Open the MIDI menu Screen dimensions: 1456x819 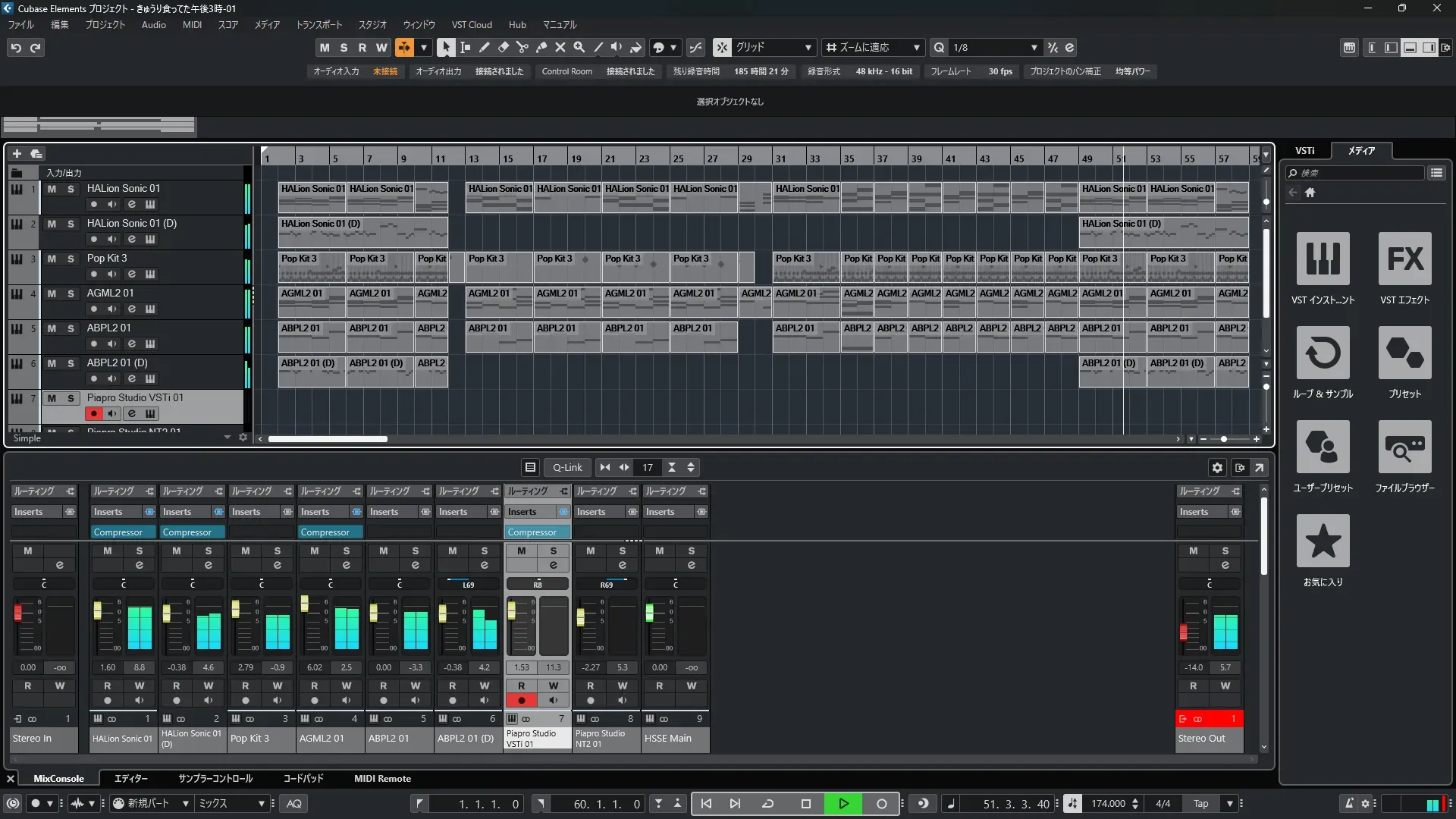[192, 25]
